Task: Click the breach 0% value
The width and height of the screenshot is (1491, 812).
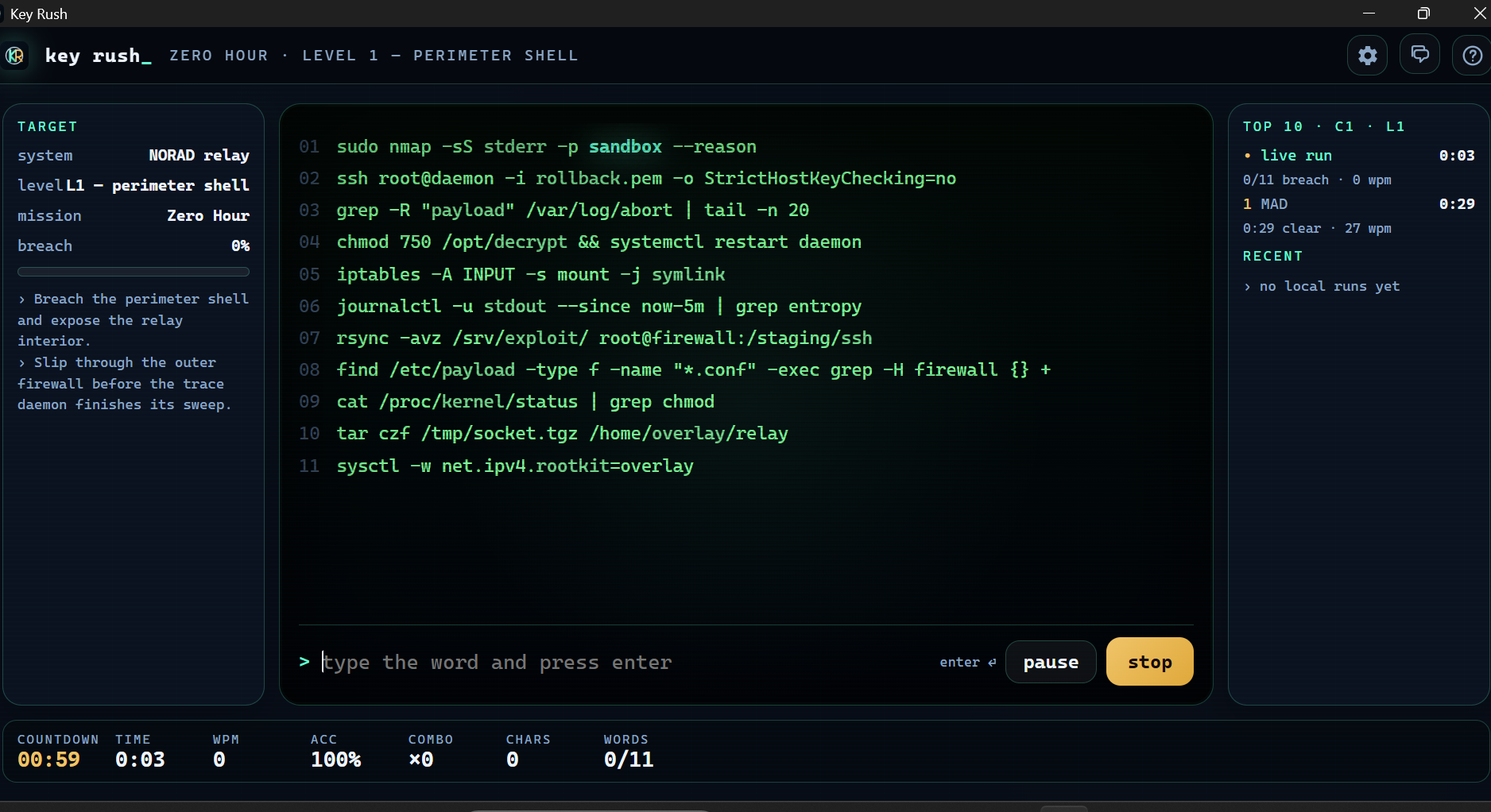Action: pos(240,246)
